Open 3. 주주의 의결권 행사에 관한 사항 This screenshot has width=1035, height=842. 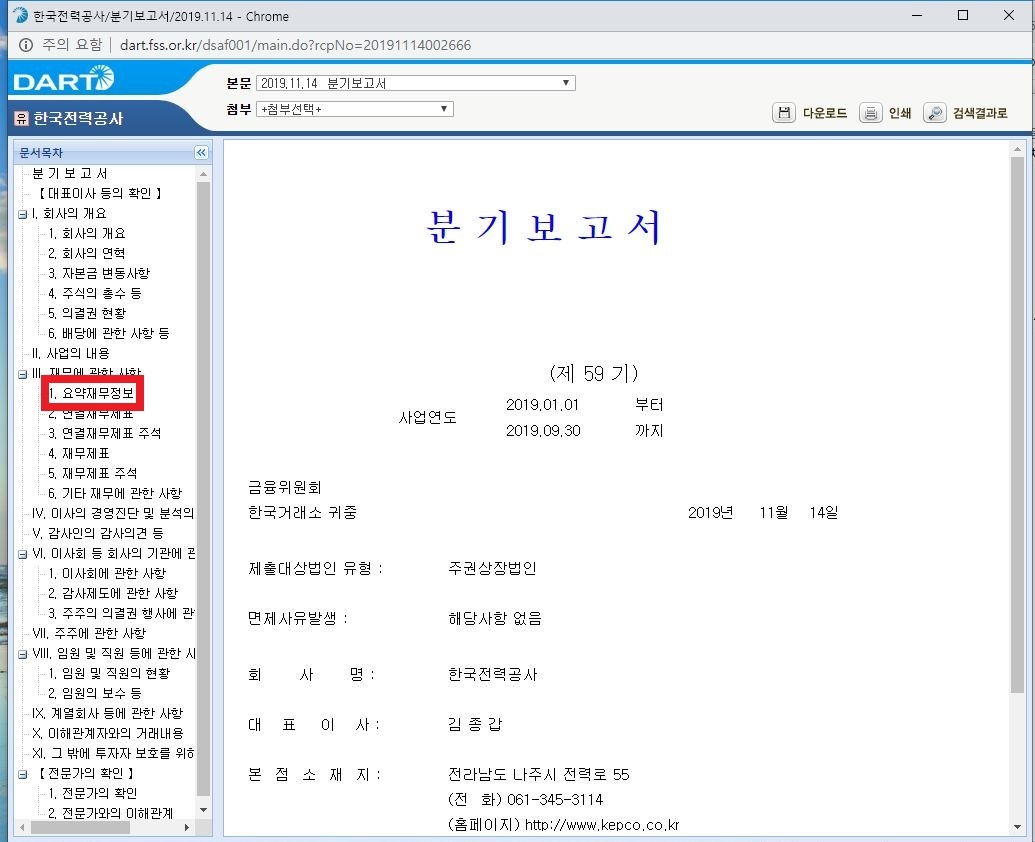(x=121, y=614)
